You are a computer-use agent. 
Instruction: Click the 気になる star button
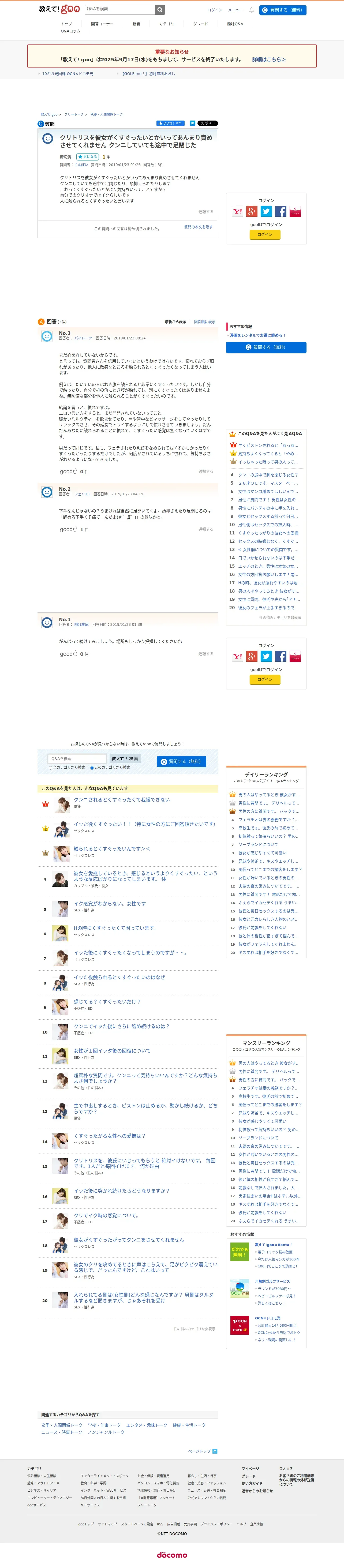(87, 156)
